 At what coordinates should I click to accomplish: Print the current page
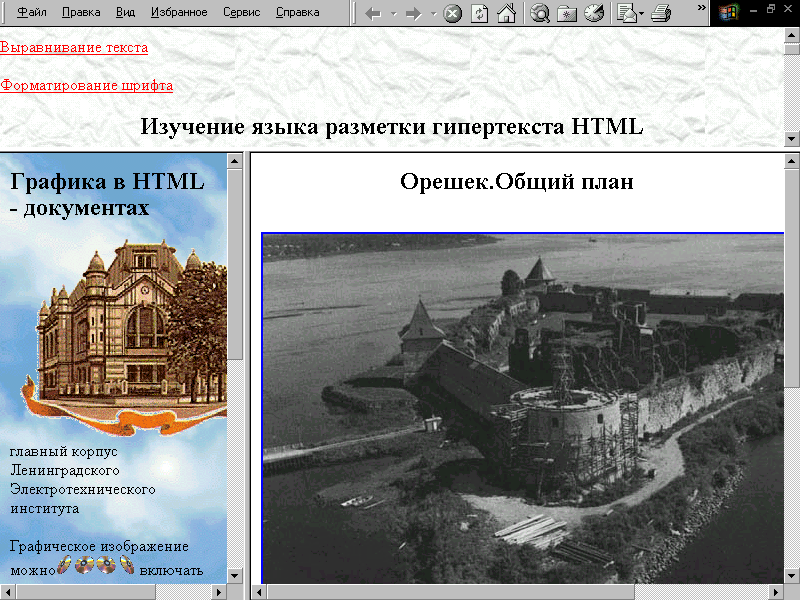661,13
